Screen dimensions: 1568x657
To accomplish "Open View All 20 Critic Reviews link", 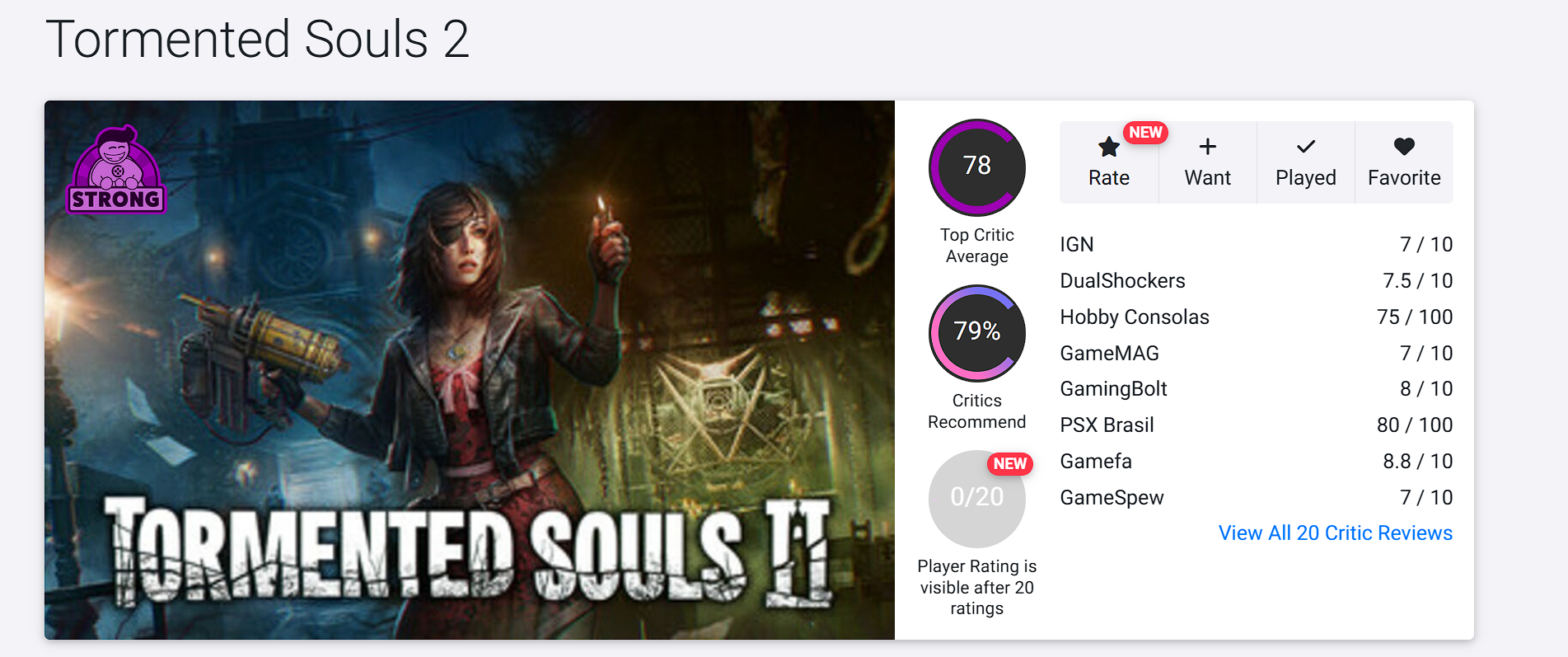I will [1335, 533].
